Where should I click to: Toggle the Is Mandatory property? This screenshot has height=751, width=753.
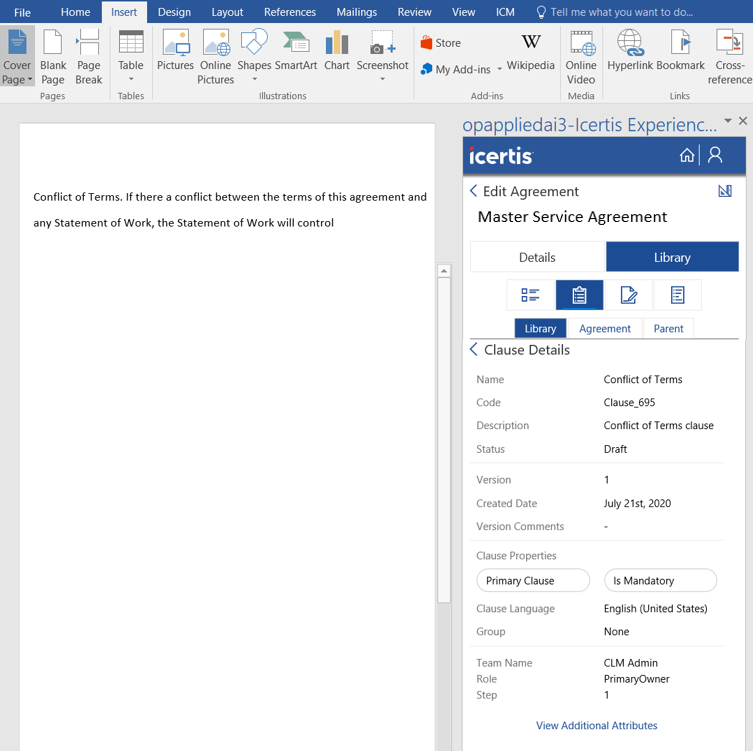coord(660,580)
